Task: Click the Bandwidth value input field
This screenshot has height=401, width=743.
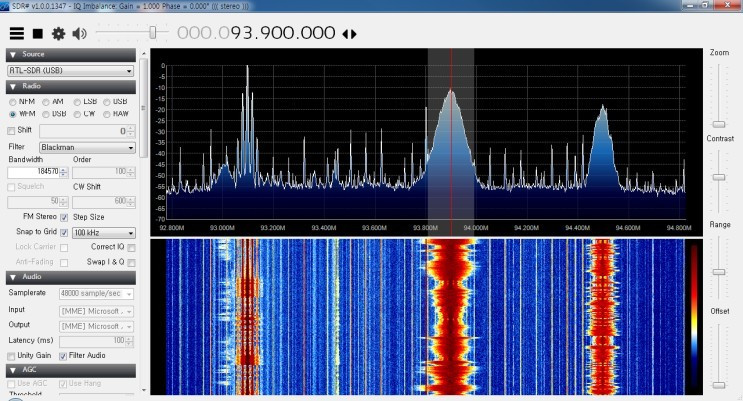Action: [x=34, y=172]
